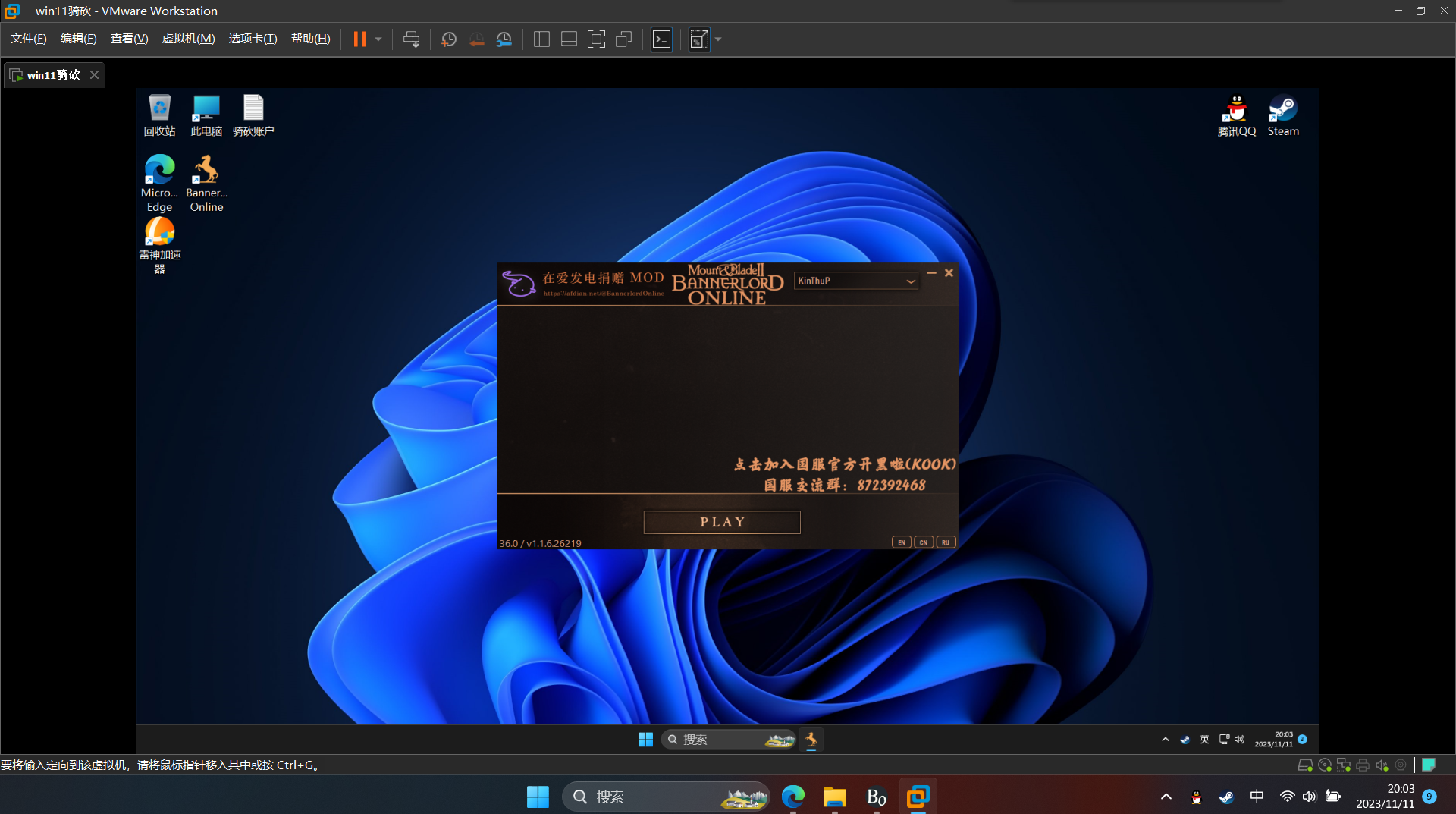This screenshot has width=1456, height=814.
Task: Open the stretch display options arrow
Action: coord(718,39)
